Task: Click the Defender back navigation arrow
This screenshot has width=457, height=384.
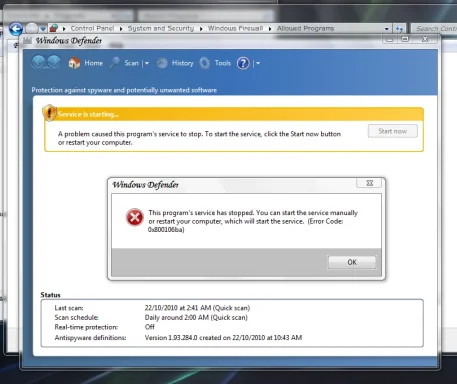Action: 39,62
